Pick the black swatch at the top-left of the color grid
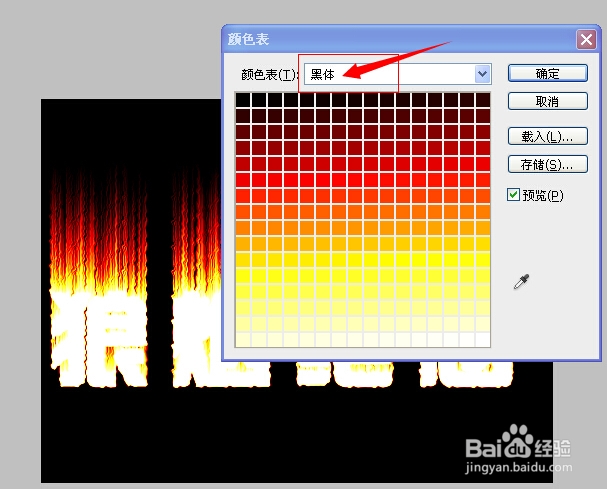Image resolution: width=607 pixels, height=489 pixels. coord(243,100)
